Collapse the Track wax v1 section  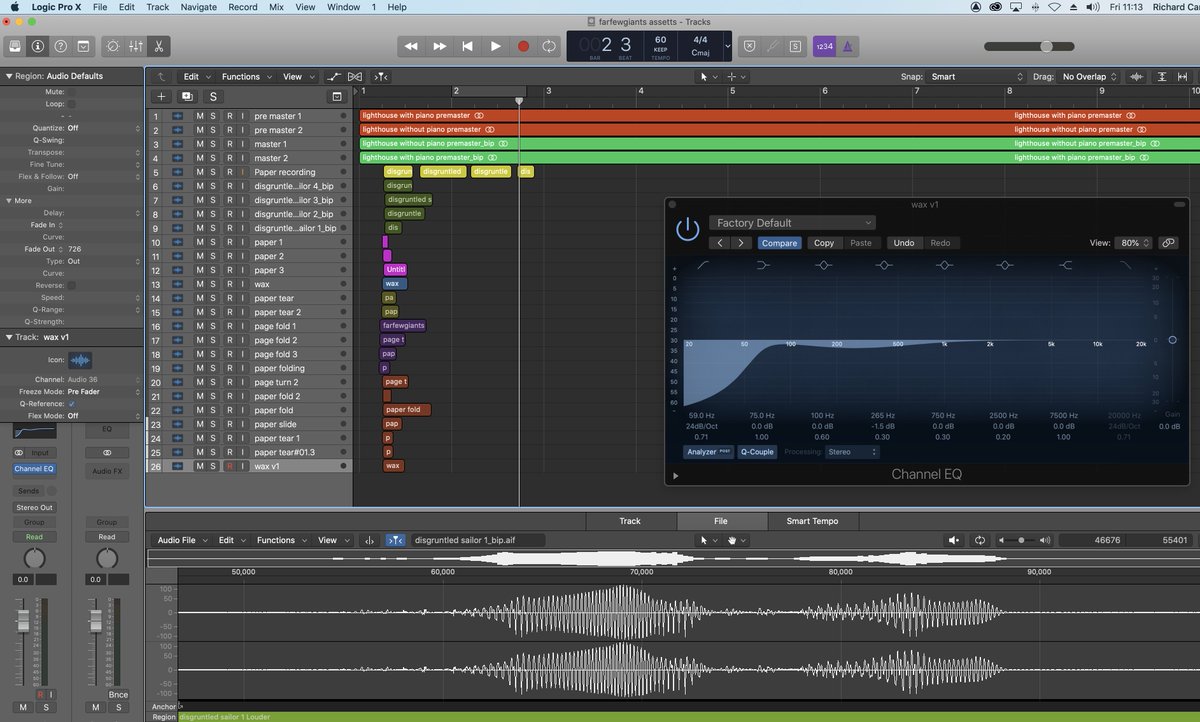click(x=9, y=337)
